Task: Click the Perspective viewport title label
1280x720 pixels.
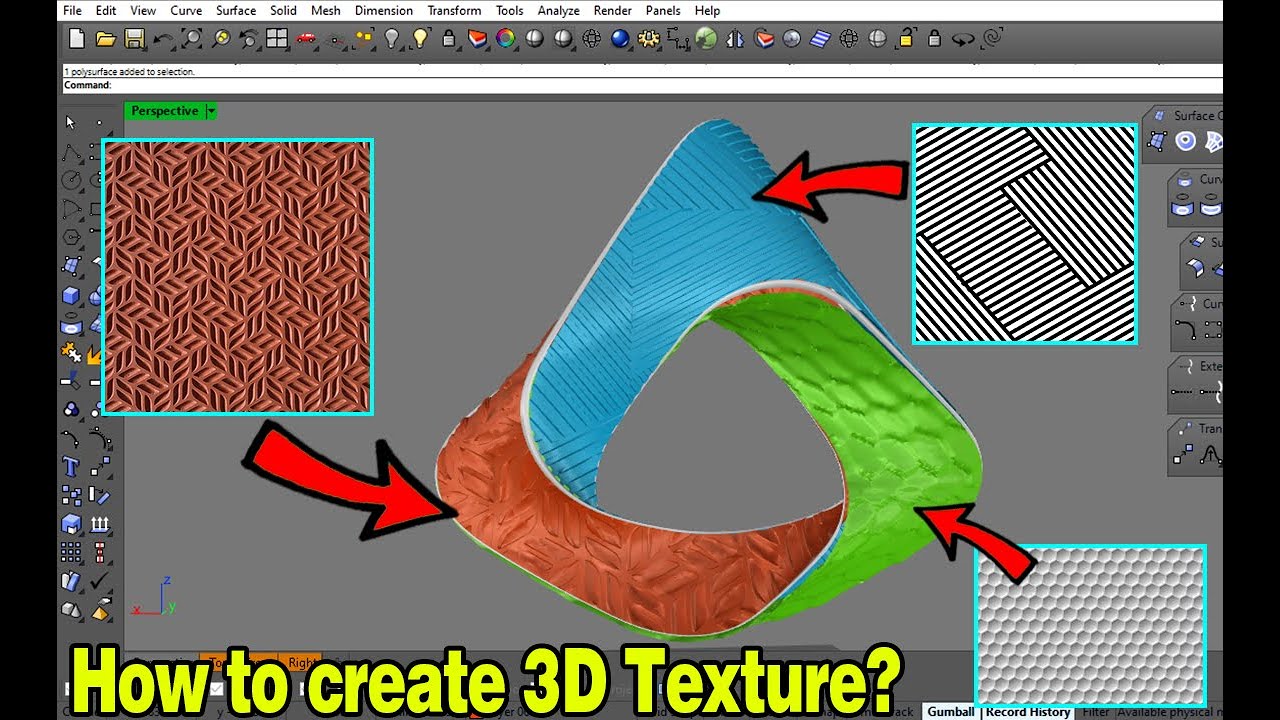Action: click(164, 111)
